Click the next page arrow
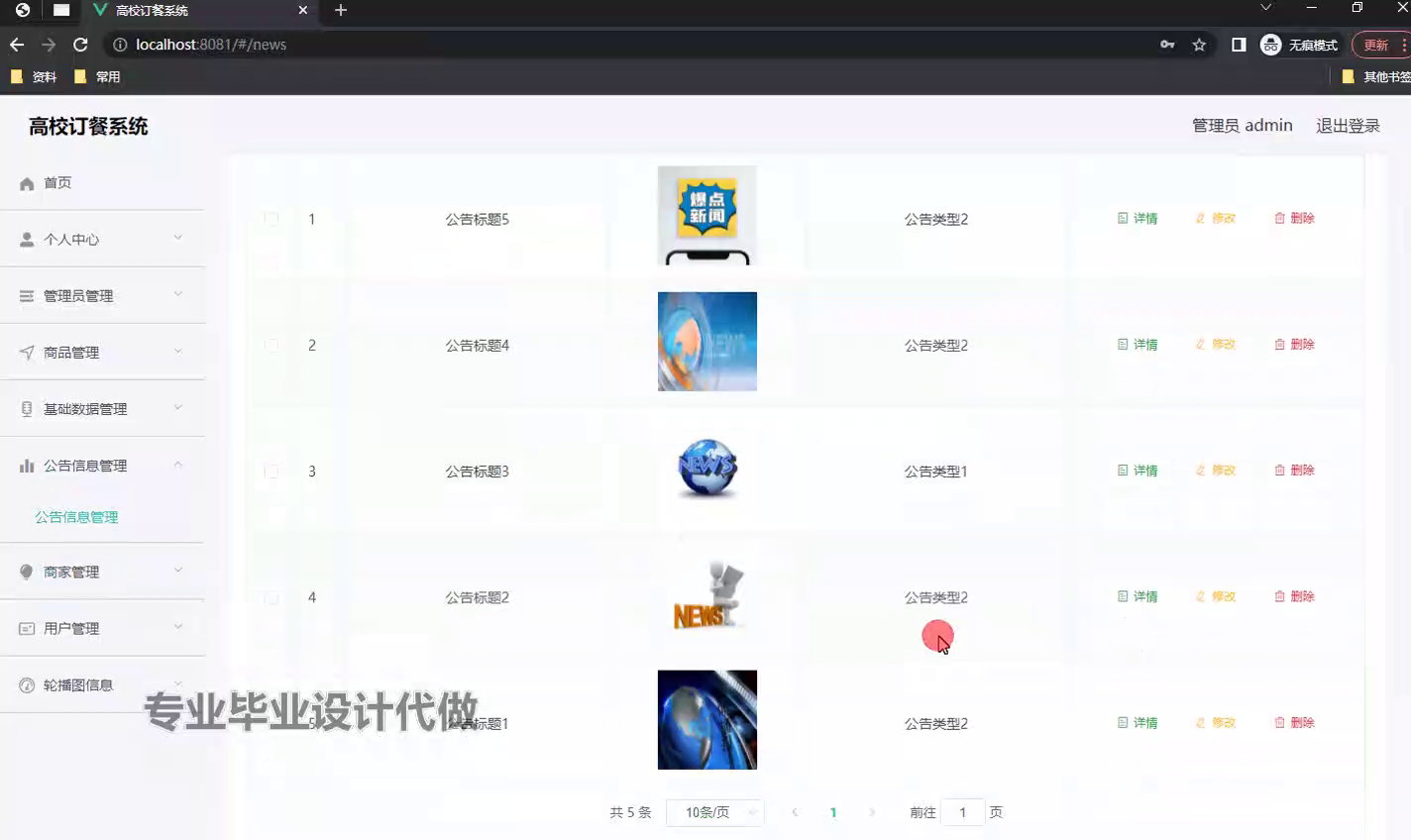The image size is (1411, 840). pos(872,812)
